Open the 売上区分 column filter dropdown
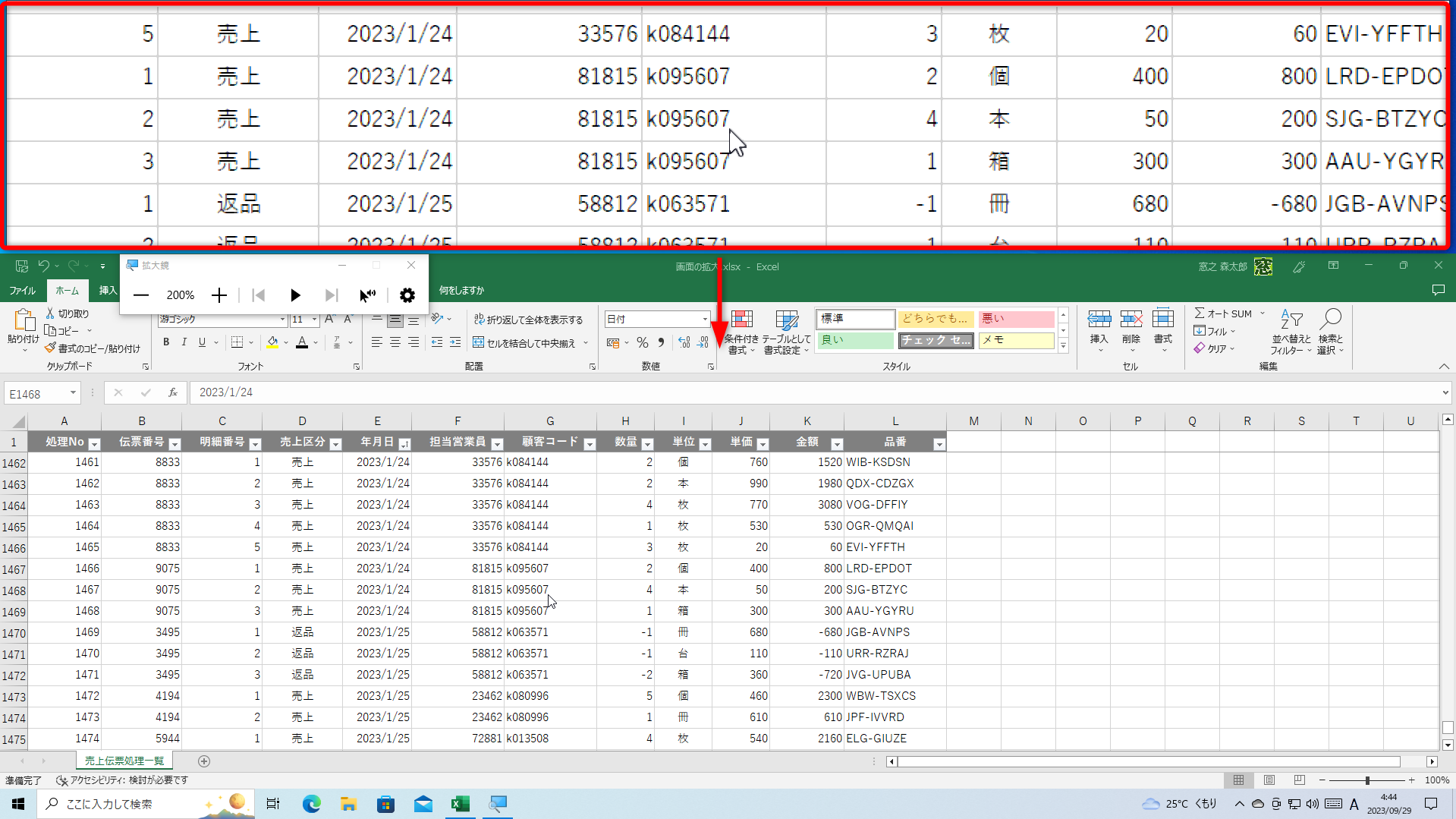The height and width of the screenshot is (819, 1456). pyautogui.click(x=336, y=444)
